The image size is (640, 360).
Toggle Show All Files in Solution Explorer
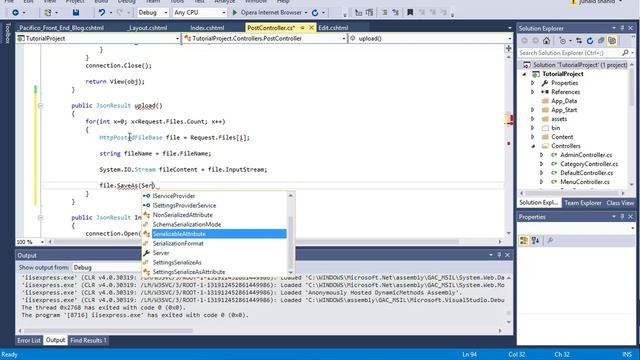coord(612,41)
